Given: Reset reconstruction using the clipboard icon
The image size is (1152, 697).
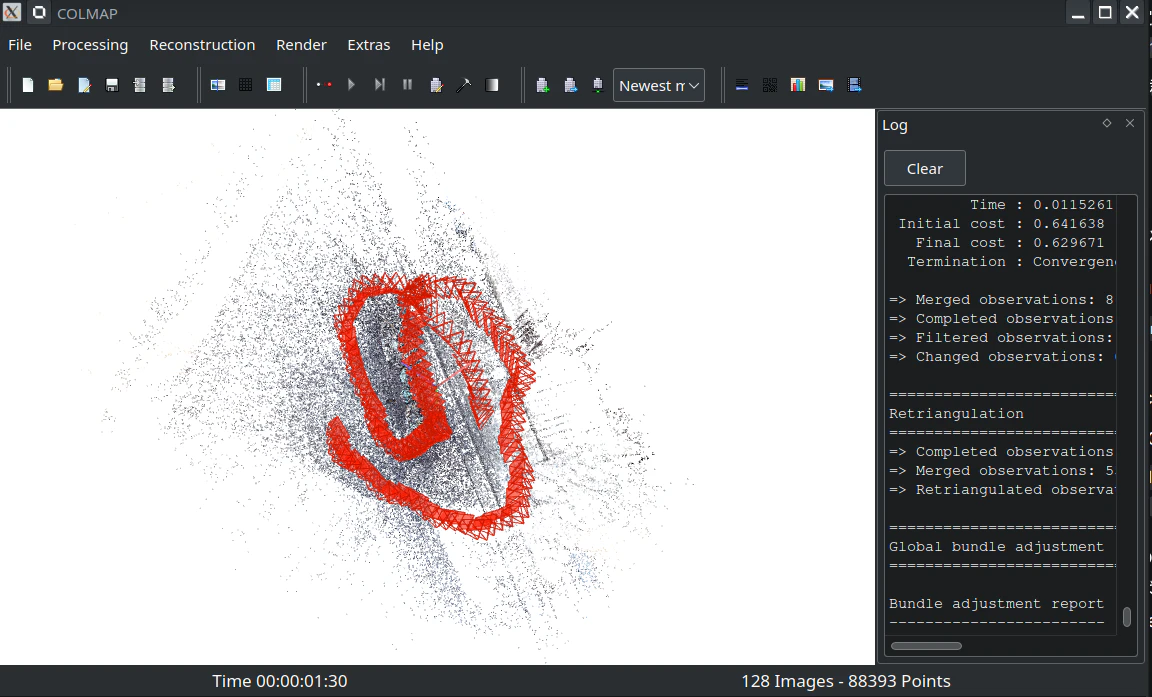Looking at the screenshot, I should pos(436,85).
